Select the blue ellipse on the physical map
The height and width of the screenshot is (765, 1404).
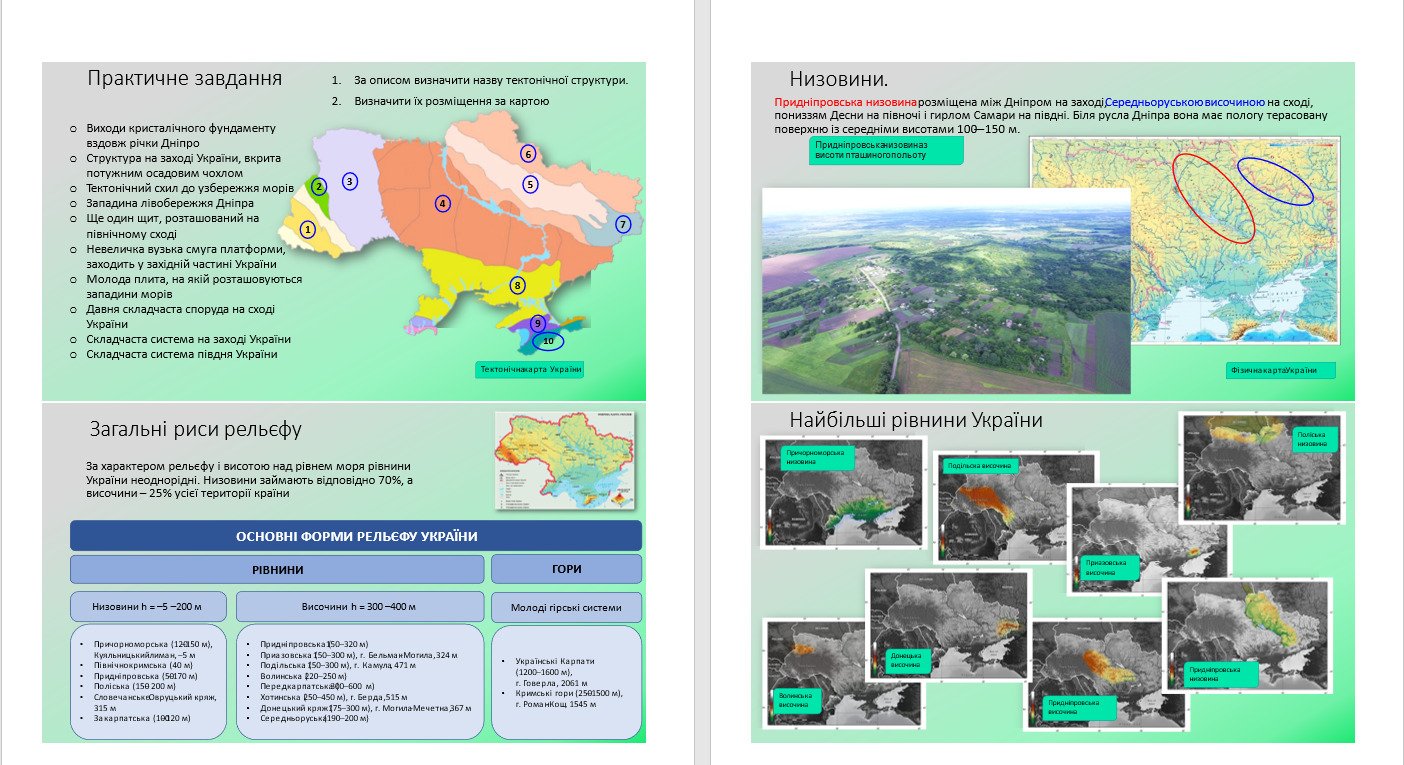(x=1275, y=181)
